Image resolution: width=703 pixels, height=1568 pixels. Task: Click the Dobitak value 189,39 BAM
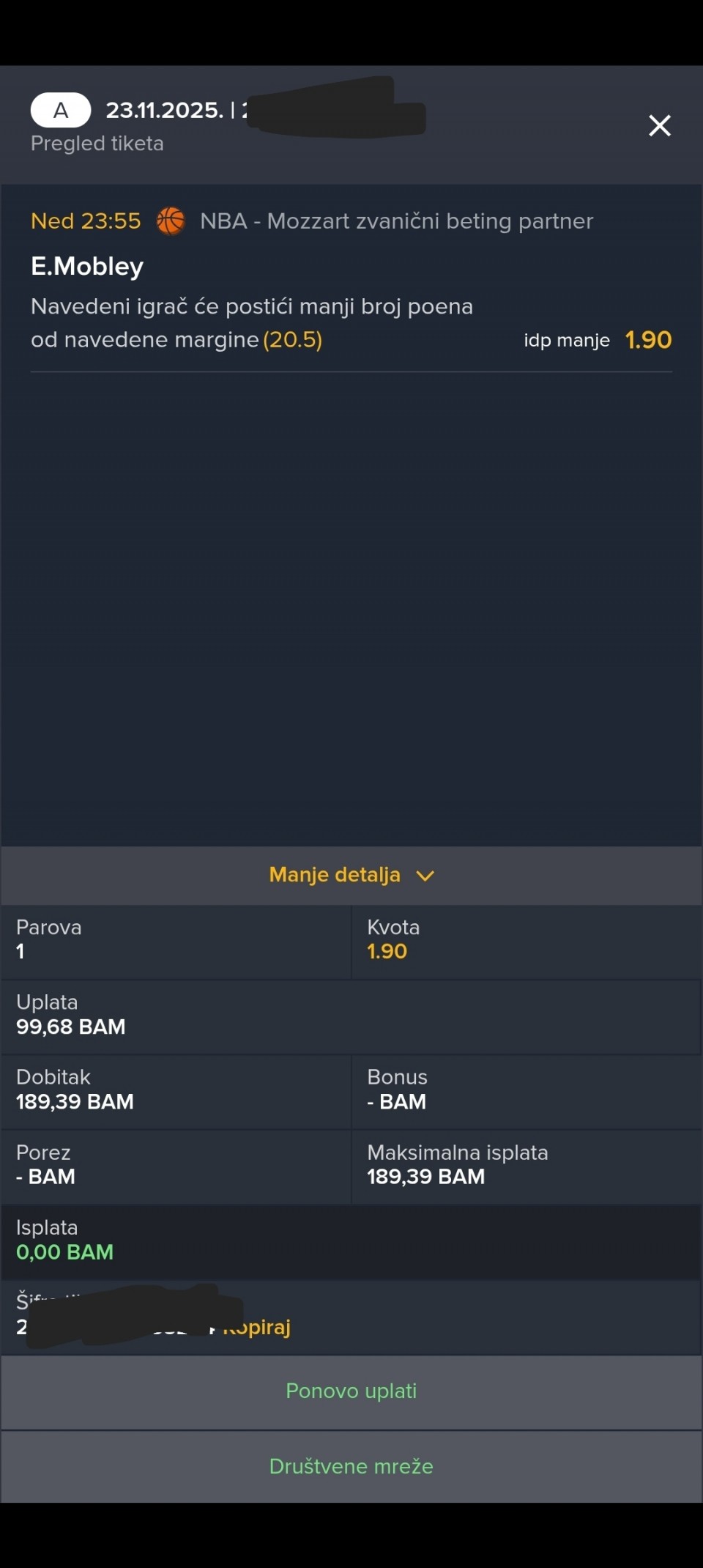click(75, 1101)
